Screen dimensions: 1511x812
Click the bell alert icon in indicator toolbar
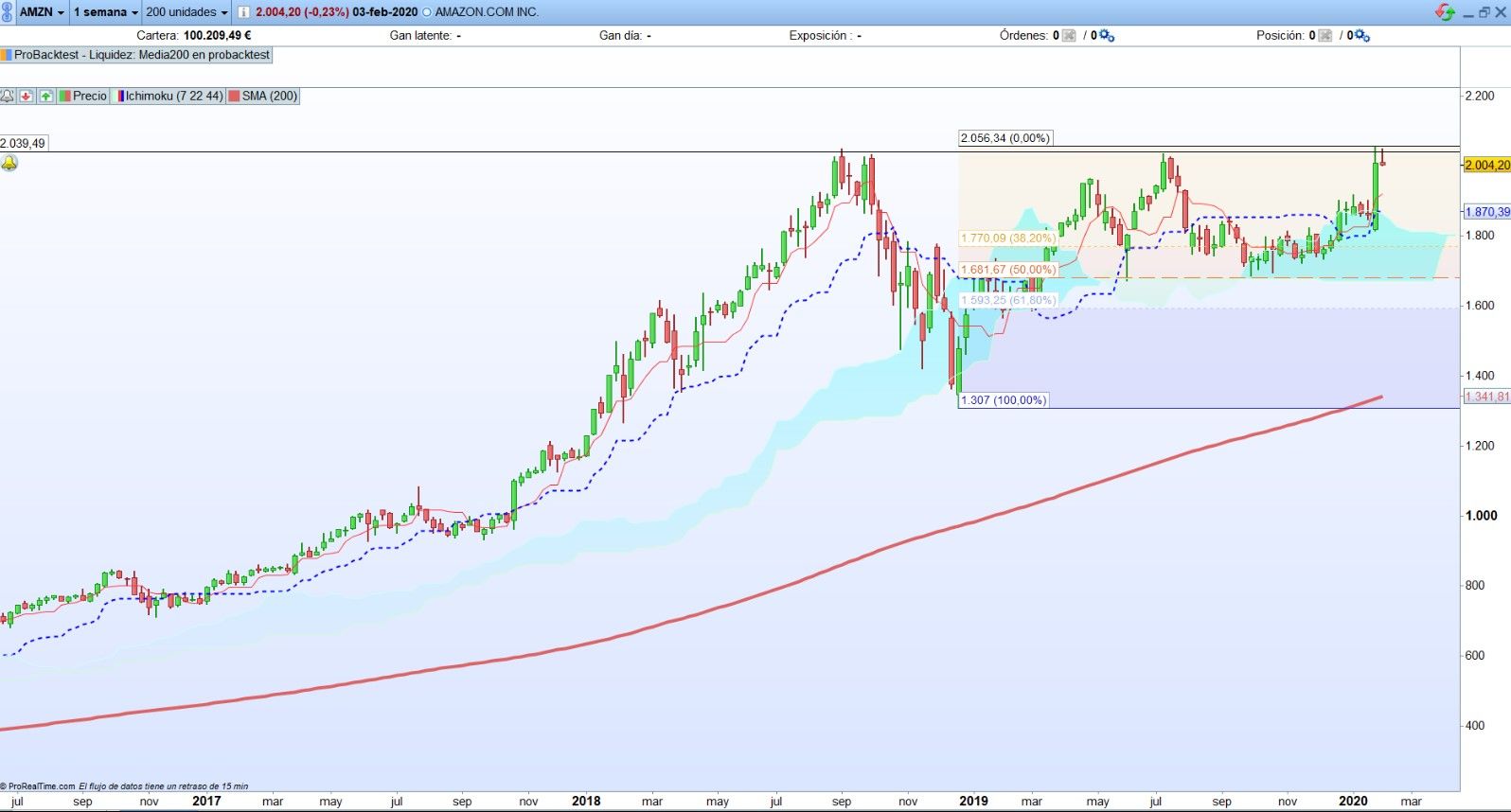[8, 96]
